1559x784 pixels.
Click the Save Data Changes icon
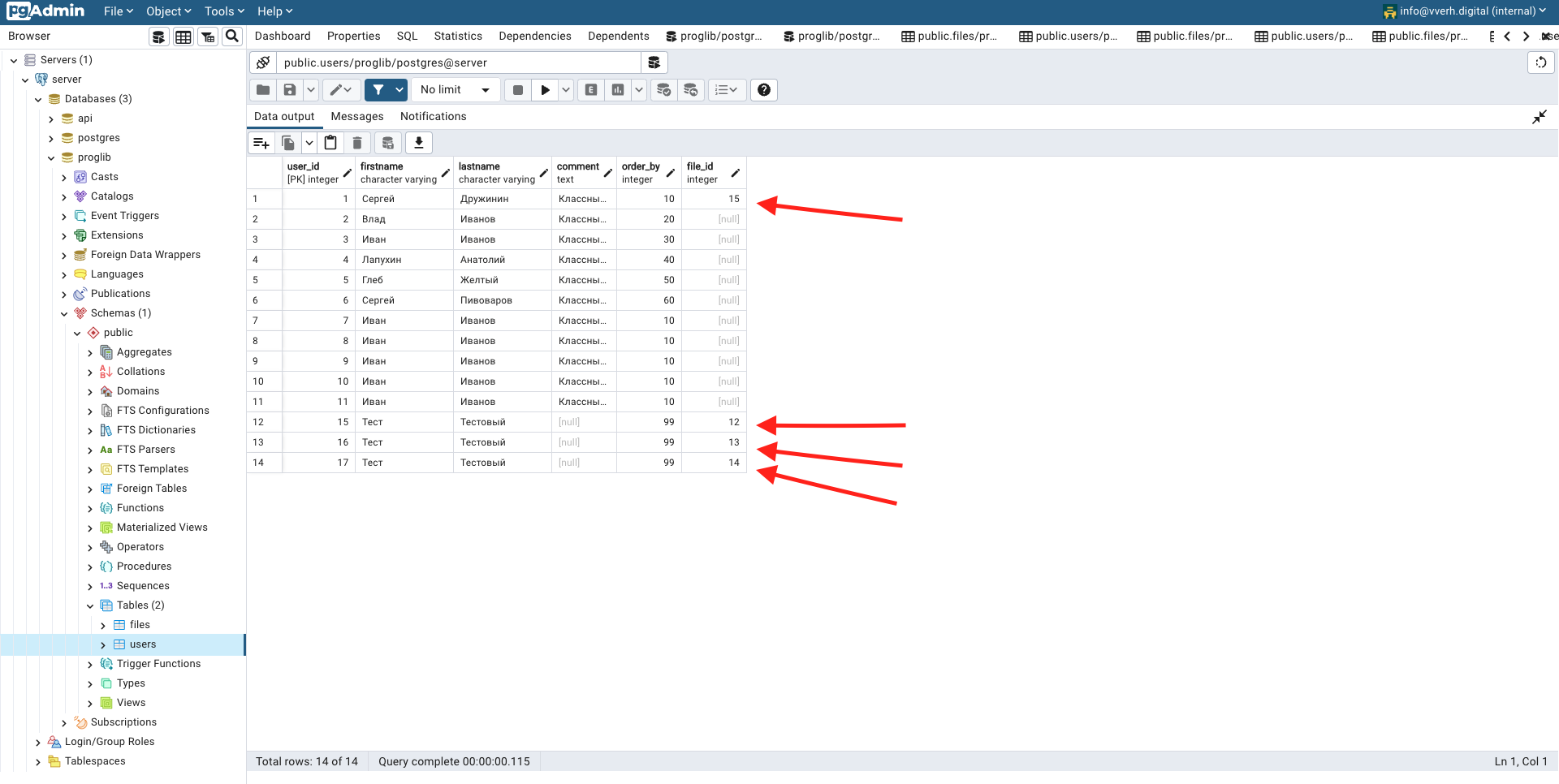coord(388,143)
